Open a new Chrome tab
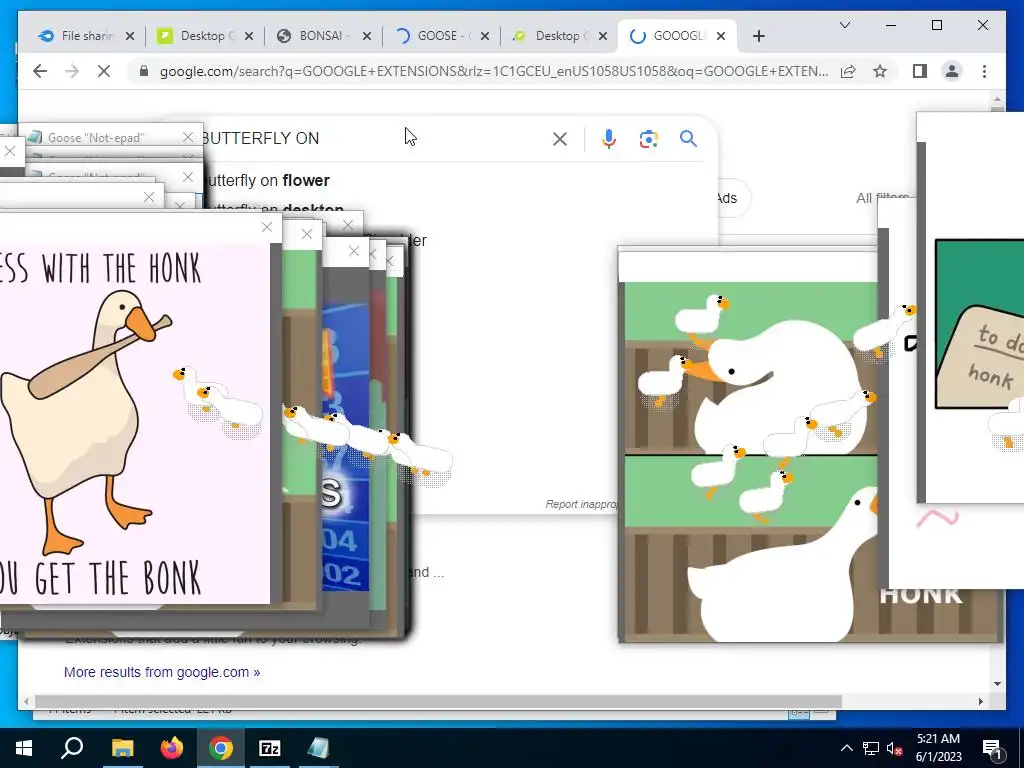This screenshot has width=1024, height=768. pyautogui.click(x=759, y=36)
